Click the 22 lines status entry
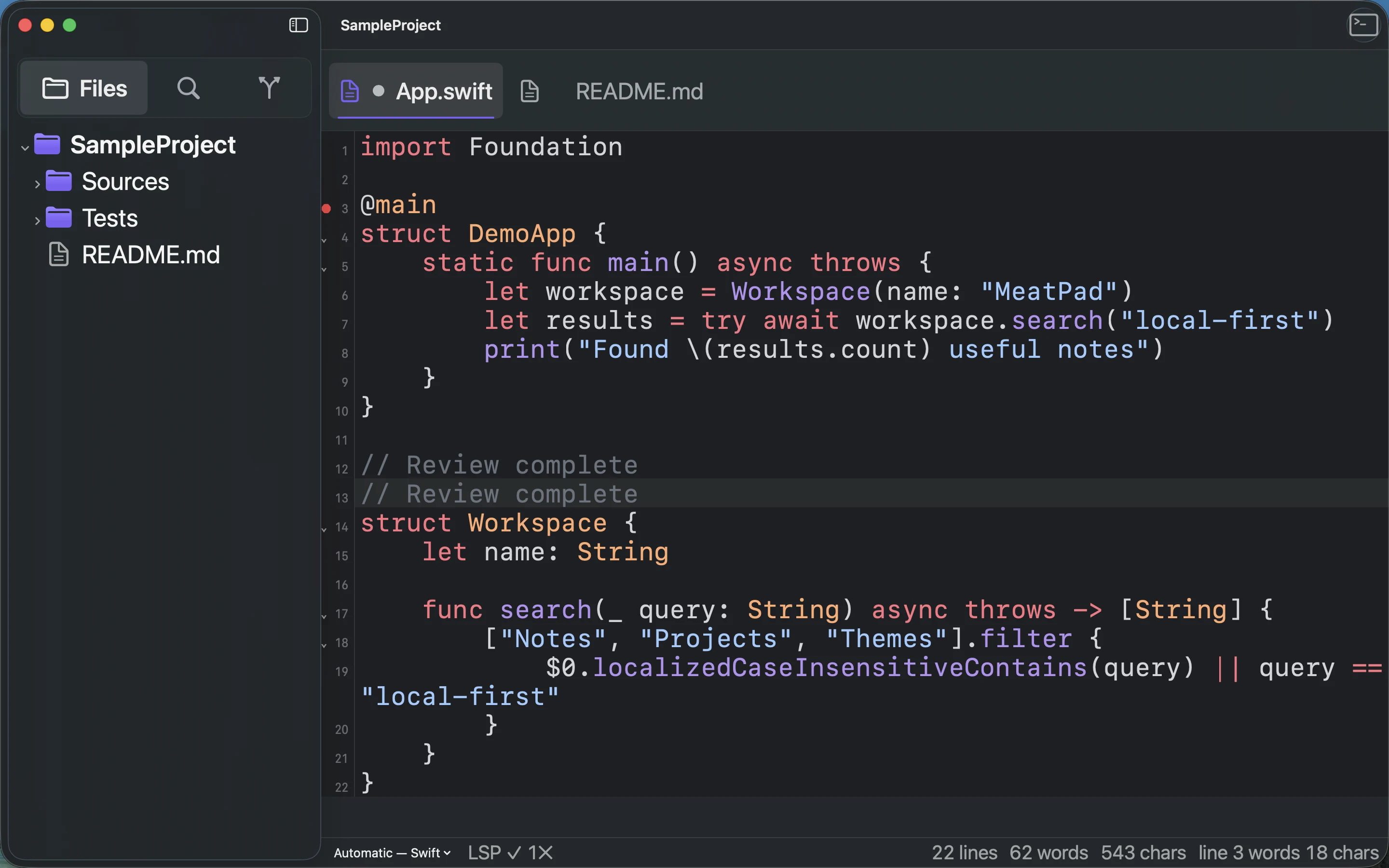 click(x=964, y=853)
